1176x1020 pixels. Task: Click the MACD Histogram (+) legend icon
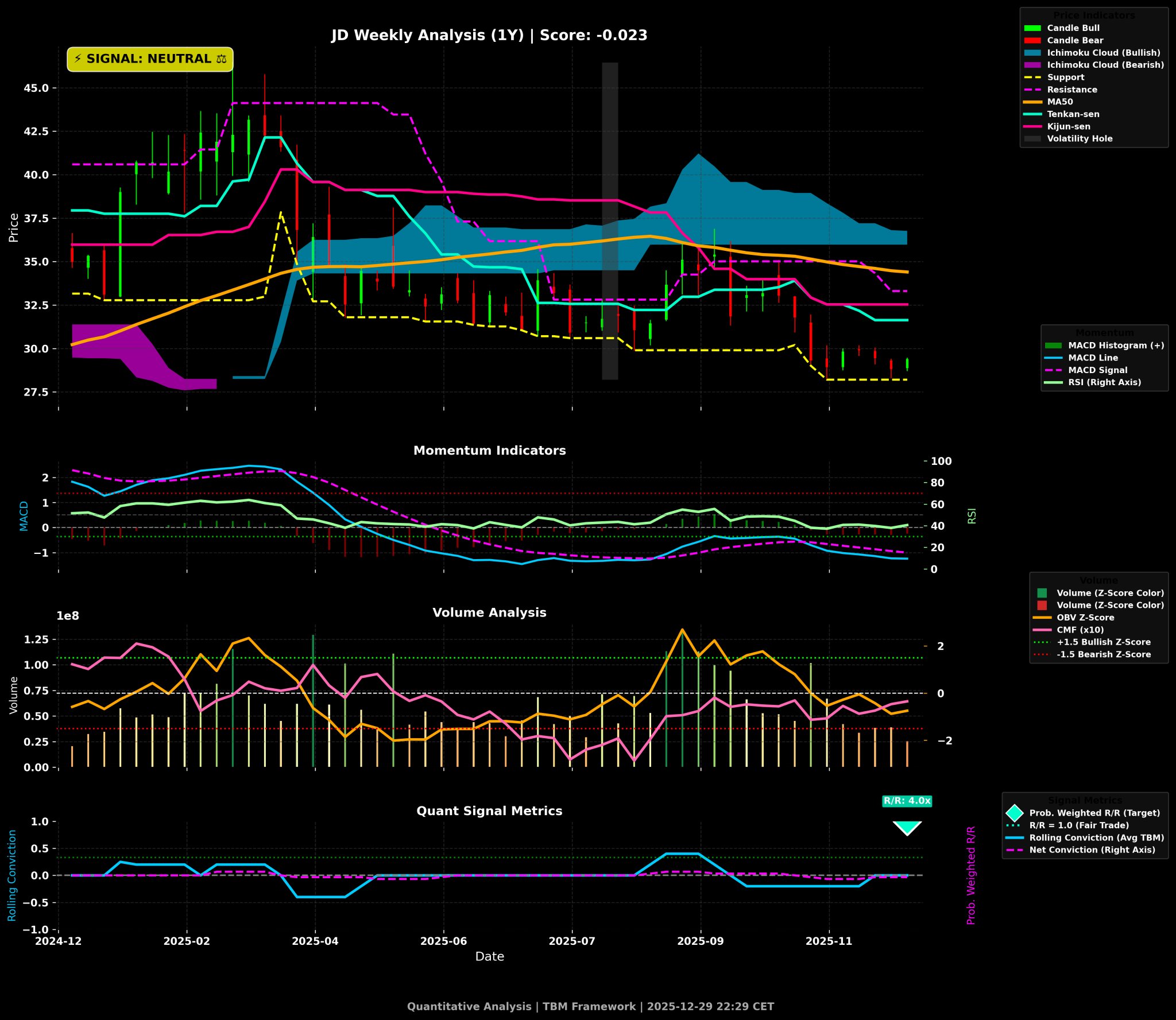coord(1053,346)
